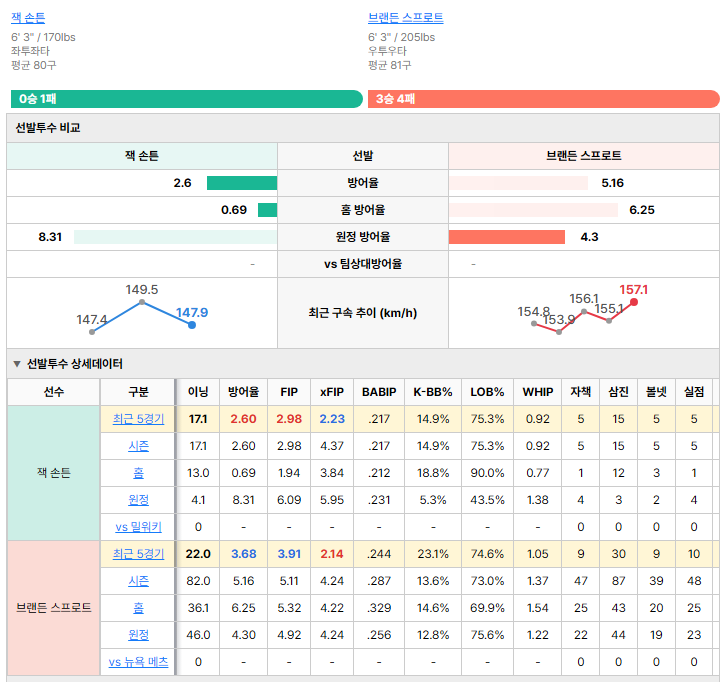This screenshot has height=682, width=726.
Task: Click the 이닝 column header
Action: click(198, 392)
